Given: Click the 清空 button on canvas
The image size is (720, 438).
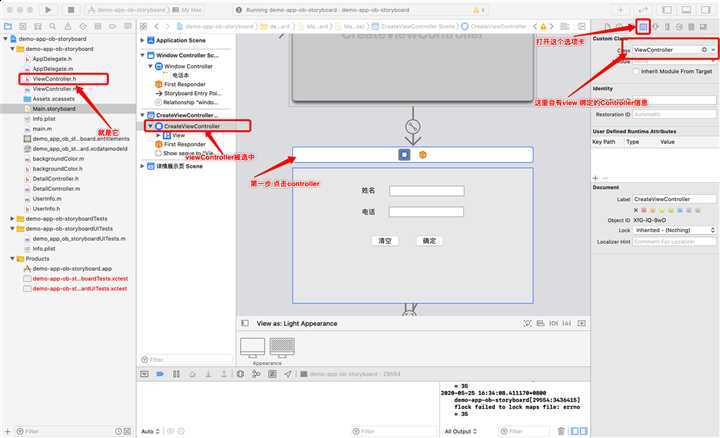Looking at the screenshot, I should 385,241.
